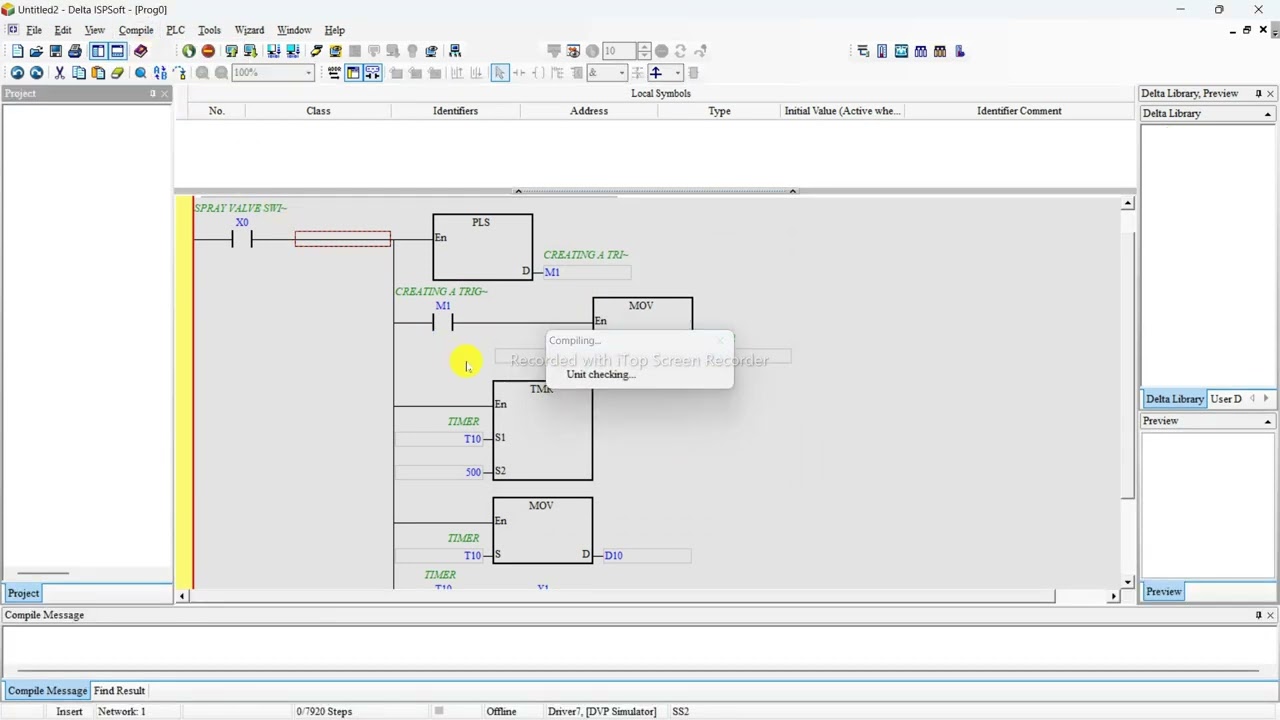Click the Project tab at bottom-left
Viewport: 1280px width, 720px height.
(23, 593)
